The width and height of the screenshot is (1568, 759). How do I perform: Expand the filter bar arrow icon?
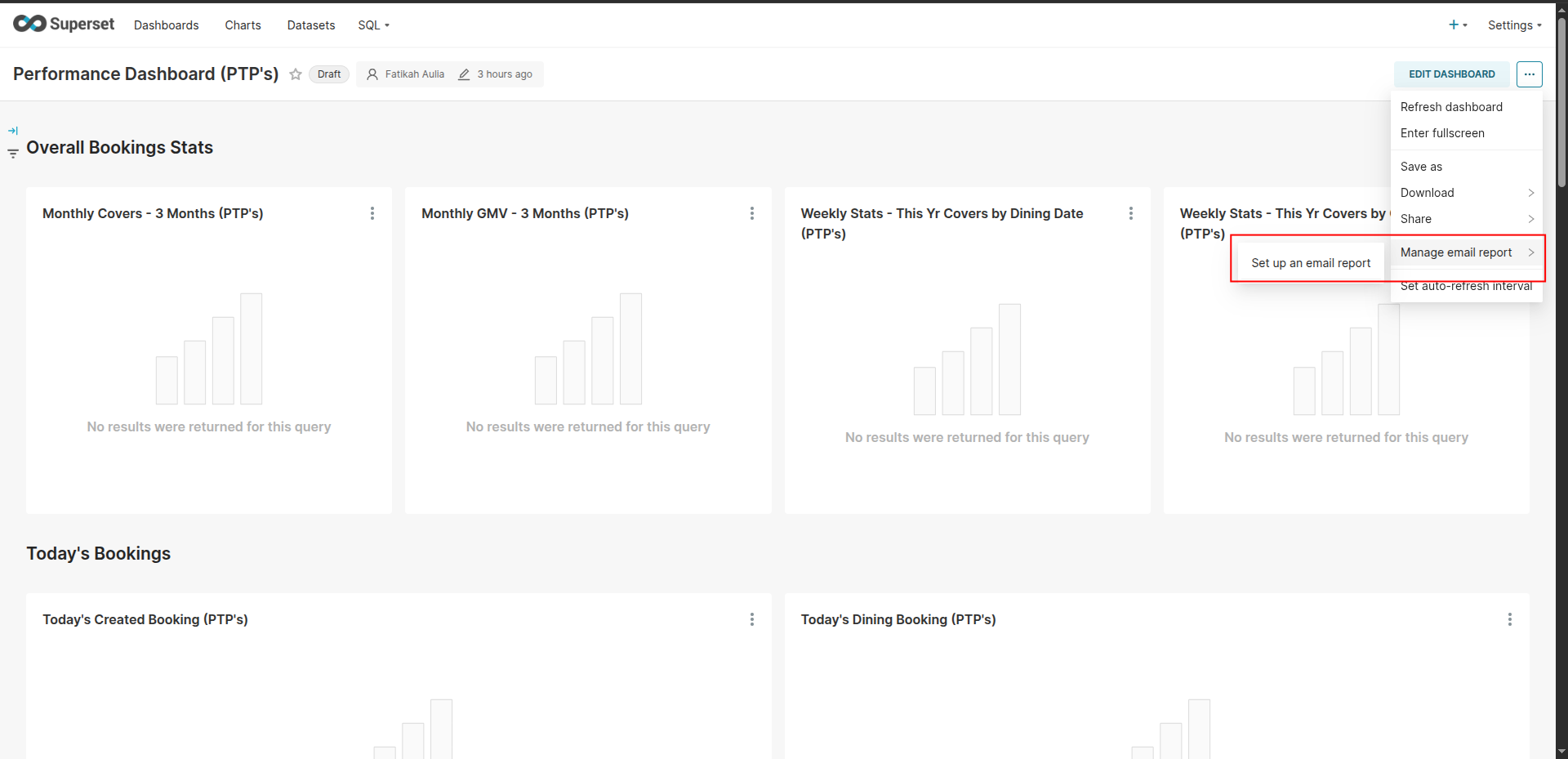click(13, 131)
